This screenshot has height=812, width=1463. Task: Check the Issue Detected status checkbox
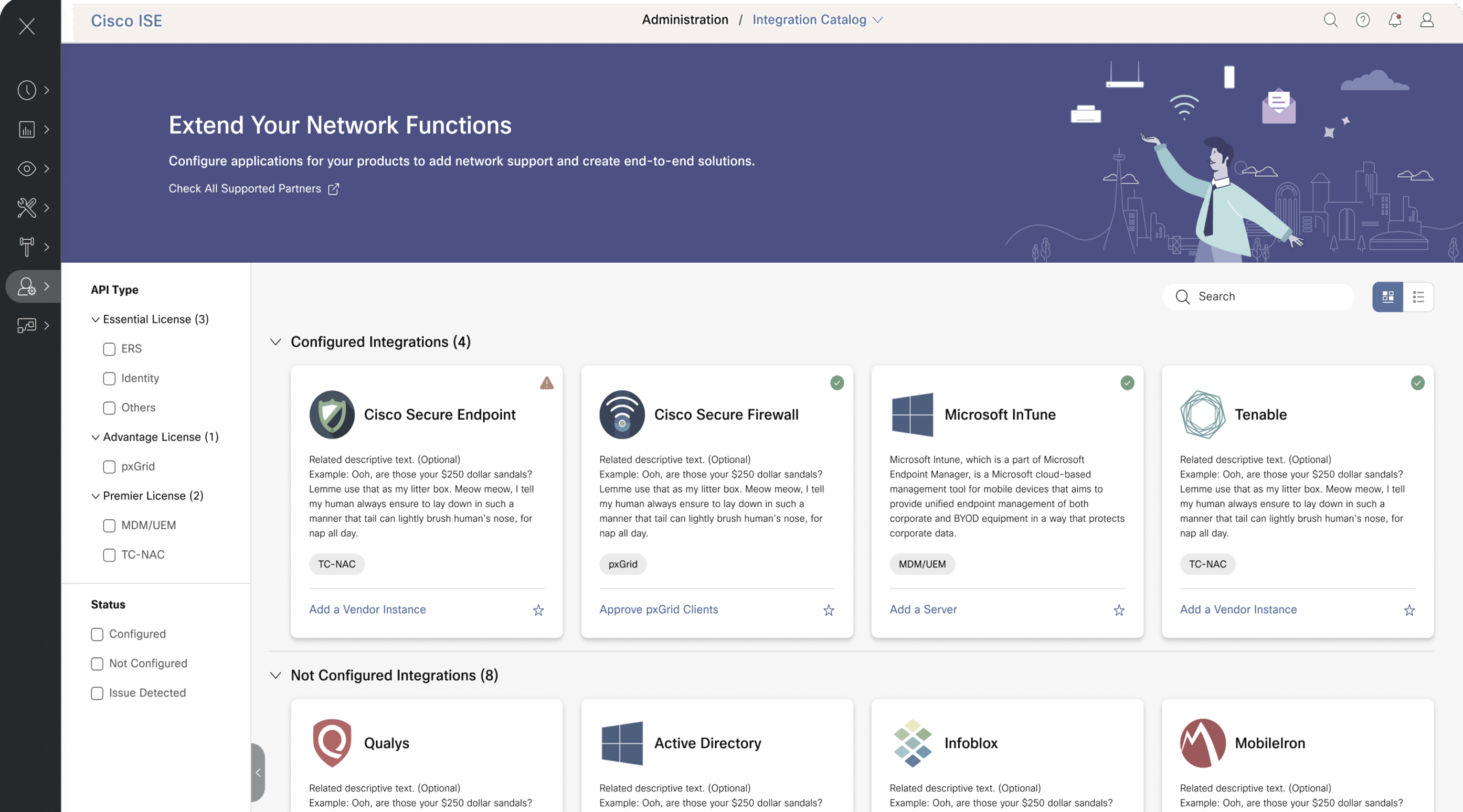pos(97,693)
